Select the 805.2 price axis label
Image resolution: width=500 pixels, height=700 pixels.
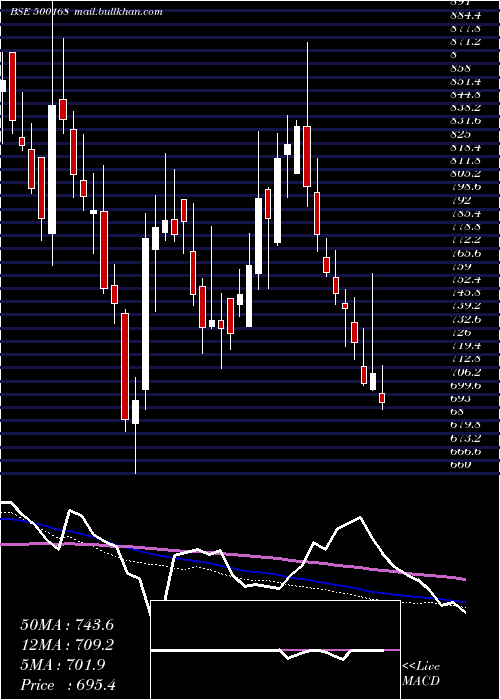(465, 174)
